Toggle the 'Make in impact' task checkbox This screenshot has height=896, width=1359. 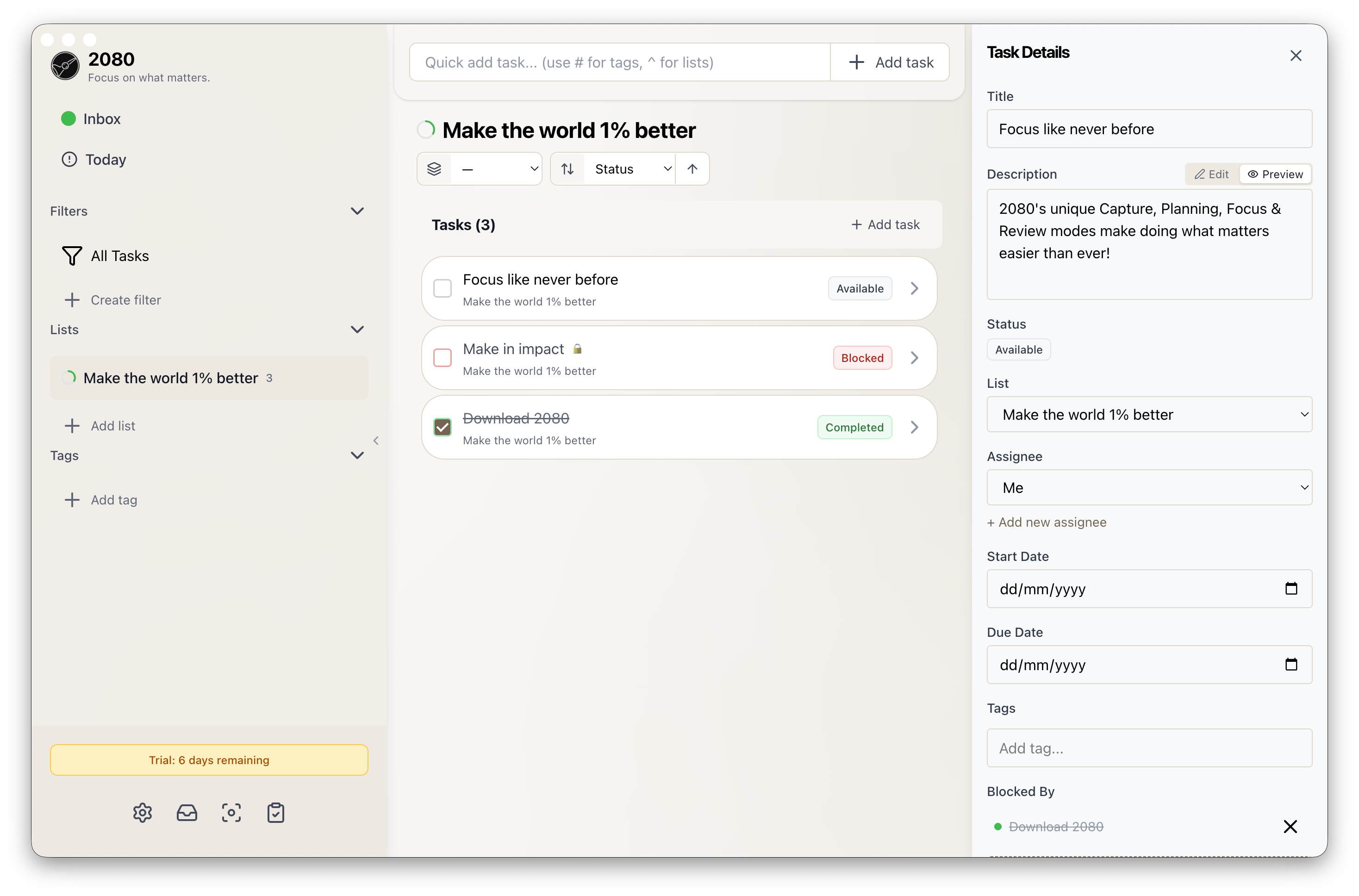[443, 358]
